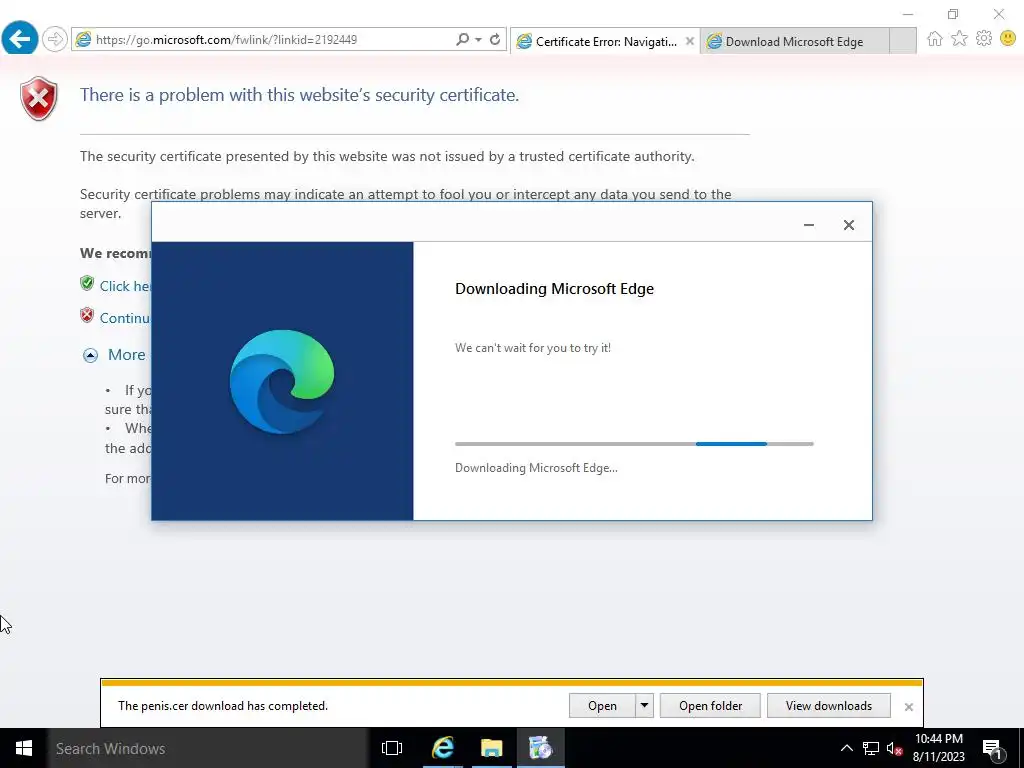
Task: Click the address bar URL field
Action: coord(261,40)
